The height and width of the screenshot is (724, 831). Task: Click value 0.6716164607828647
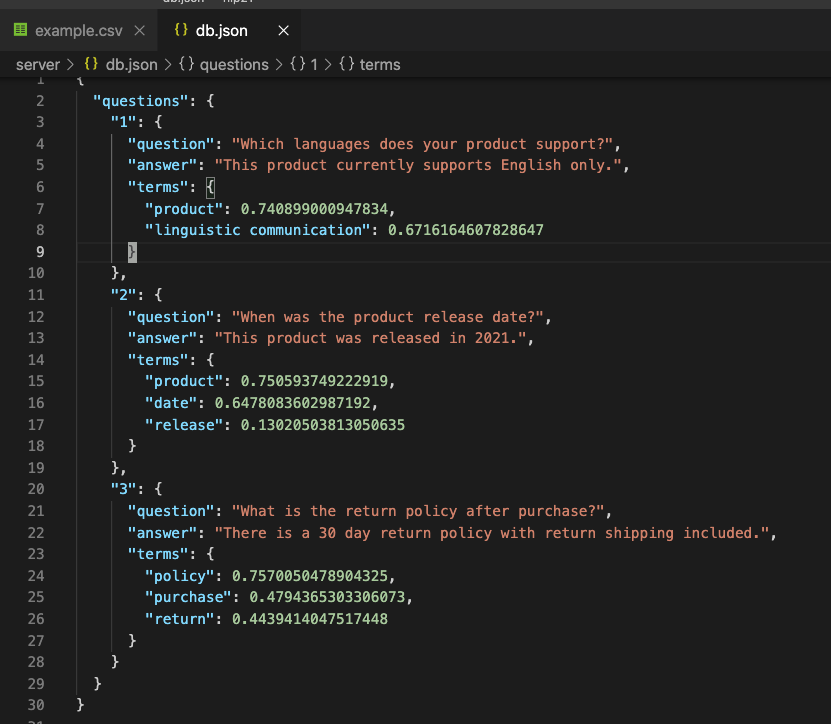tap(465, 230)
